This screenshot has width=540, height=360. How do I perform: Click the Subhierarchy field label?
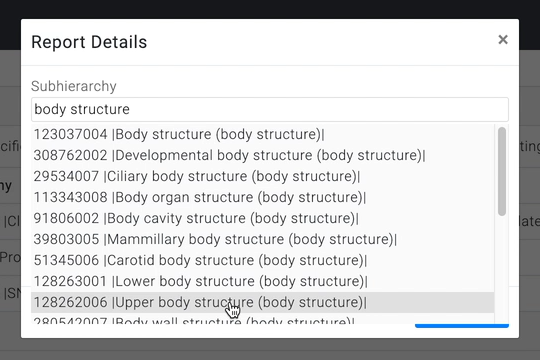74,86
